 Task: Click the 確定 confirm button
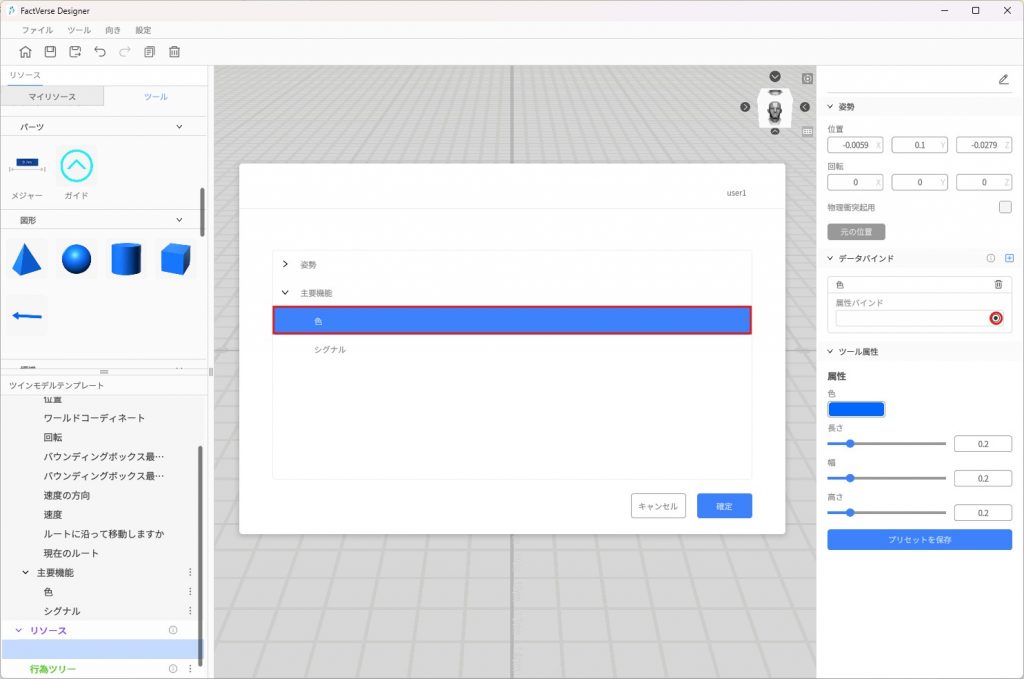click(x=724, y=506)
